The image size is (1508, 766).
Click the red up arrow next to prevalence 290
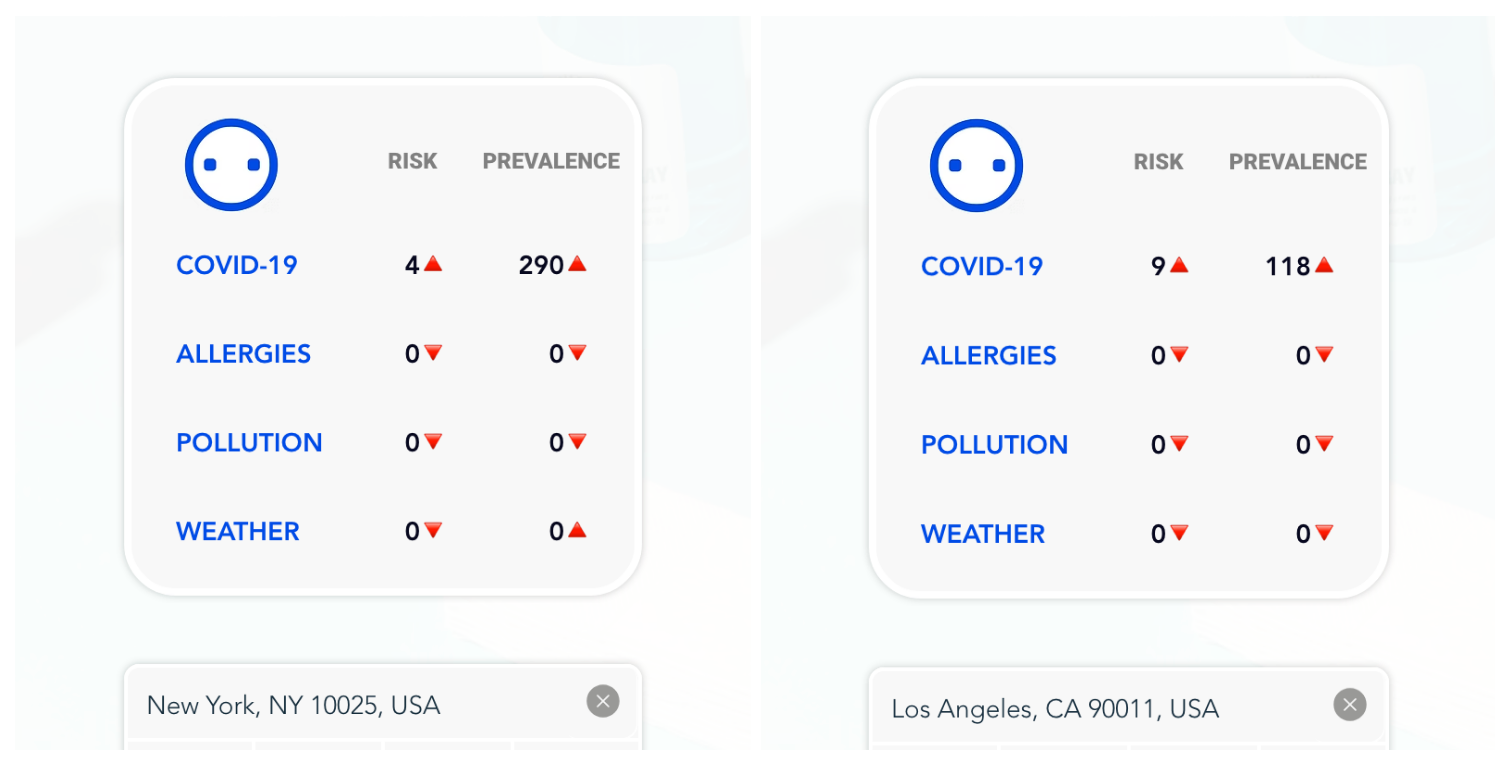pyautogui.click(x=577, y=264)
